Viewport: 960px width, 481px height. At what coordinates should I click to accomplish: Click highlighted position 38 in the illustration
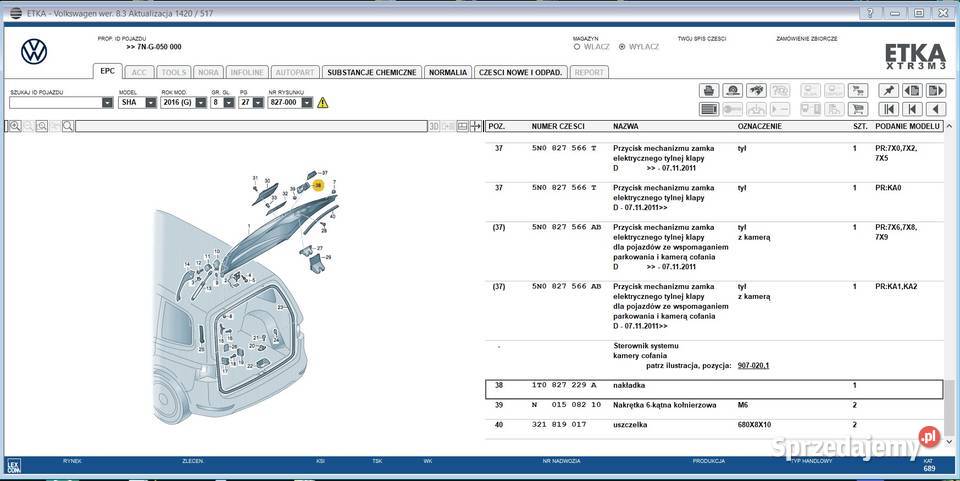(319, 185)
